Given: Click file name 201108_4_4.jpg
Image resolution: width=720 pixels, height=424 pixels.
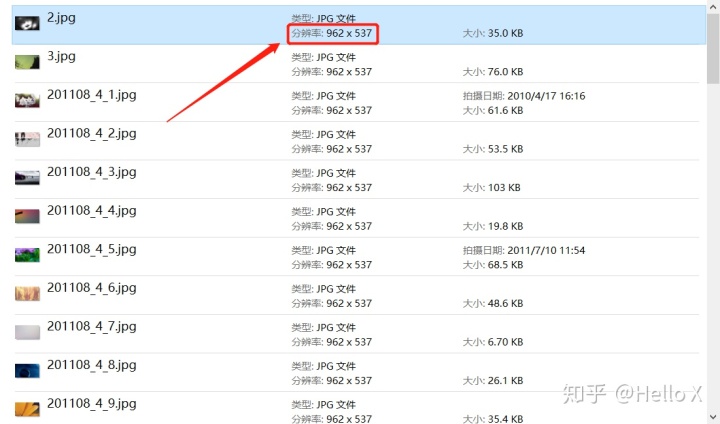Looking at the screenshot, I should [91, 211].
